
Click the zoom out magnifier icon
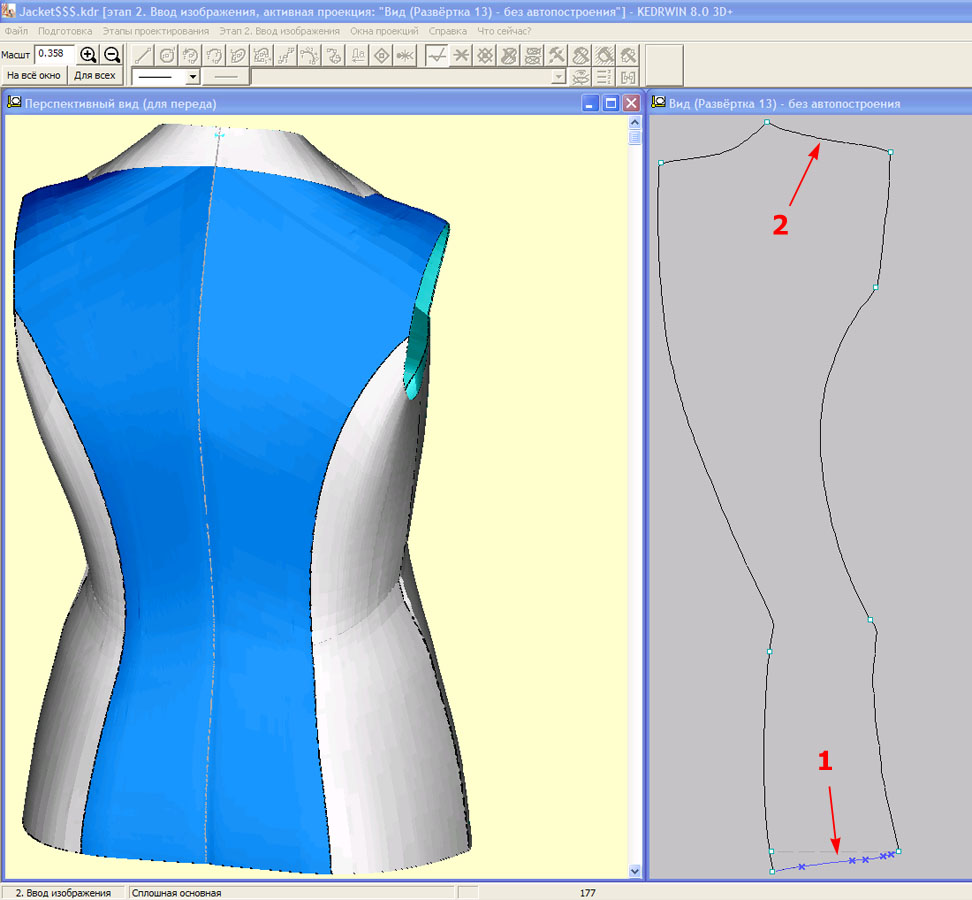[x=112, y=55]
